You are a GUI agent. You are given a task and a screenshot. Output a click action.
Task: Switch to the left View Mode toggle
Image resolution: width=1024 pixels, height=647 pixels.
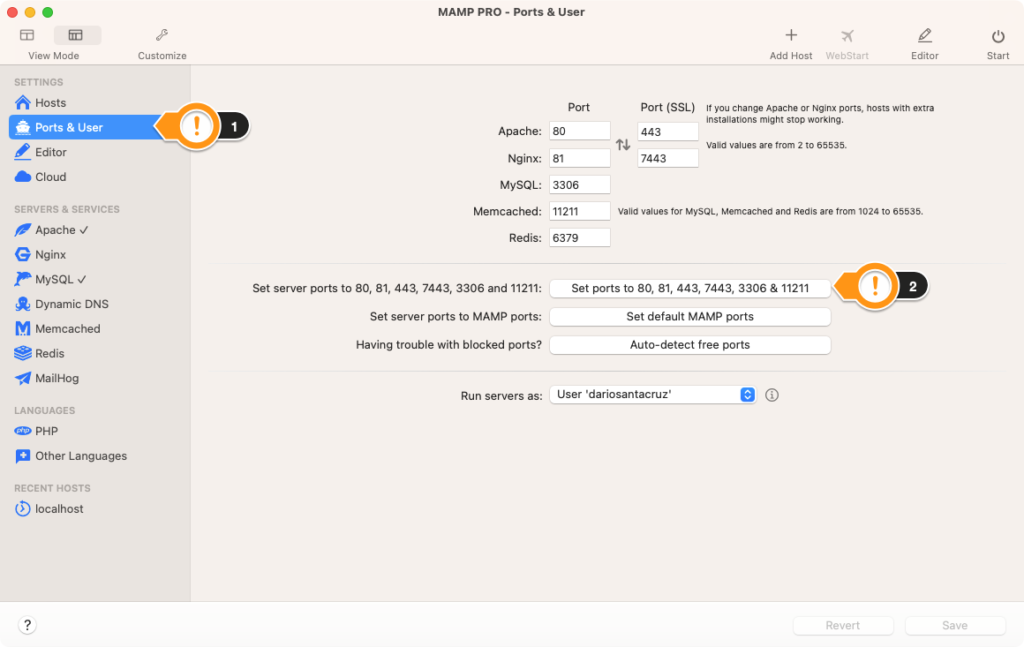click(28, 35)
